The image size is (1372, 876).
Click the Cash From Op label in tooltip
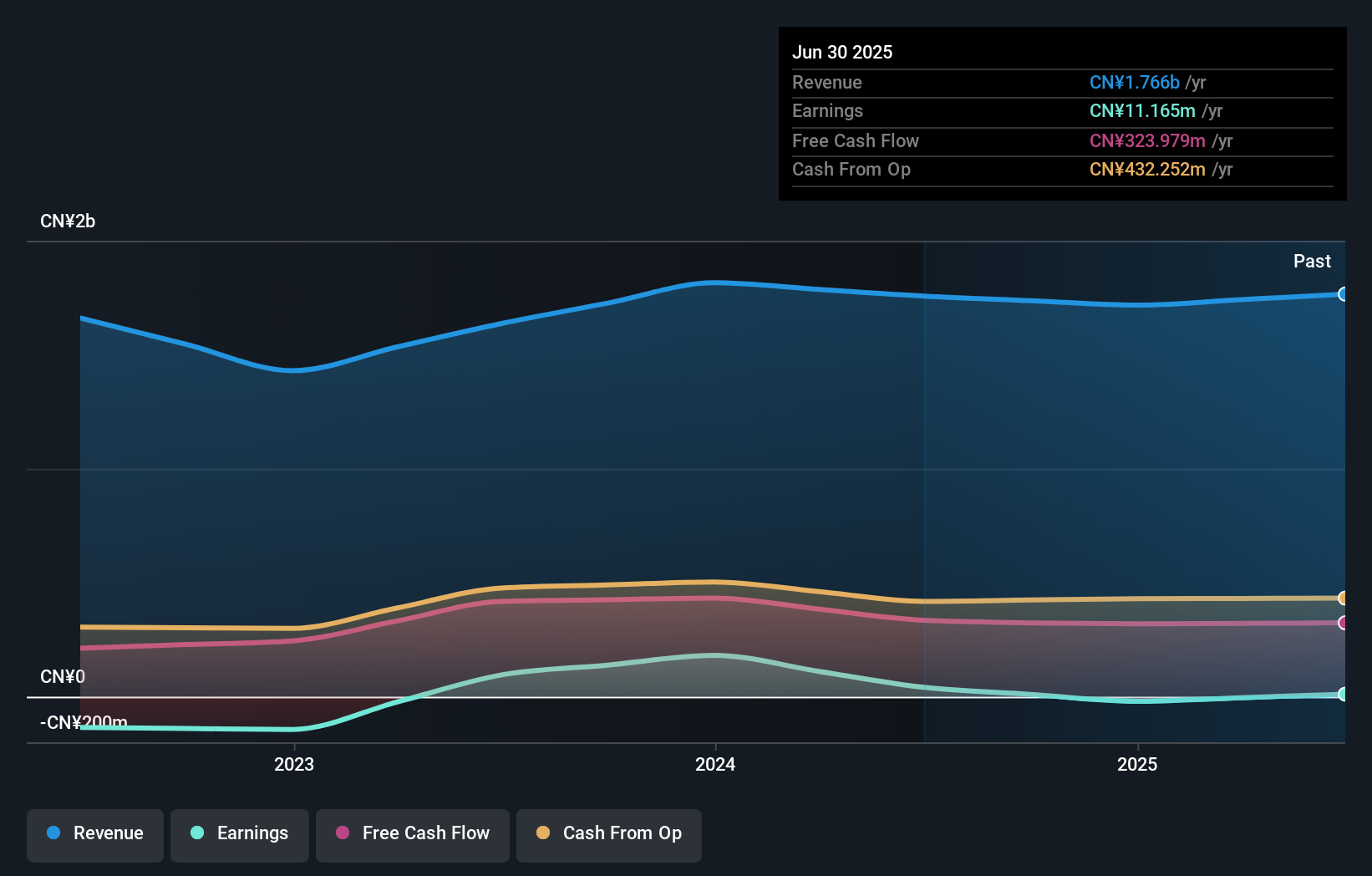(851, 169)
